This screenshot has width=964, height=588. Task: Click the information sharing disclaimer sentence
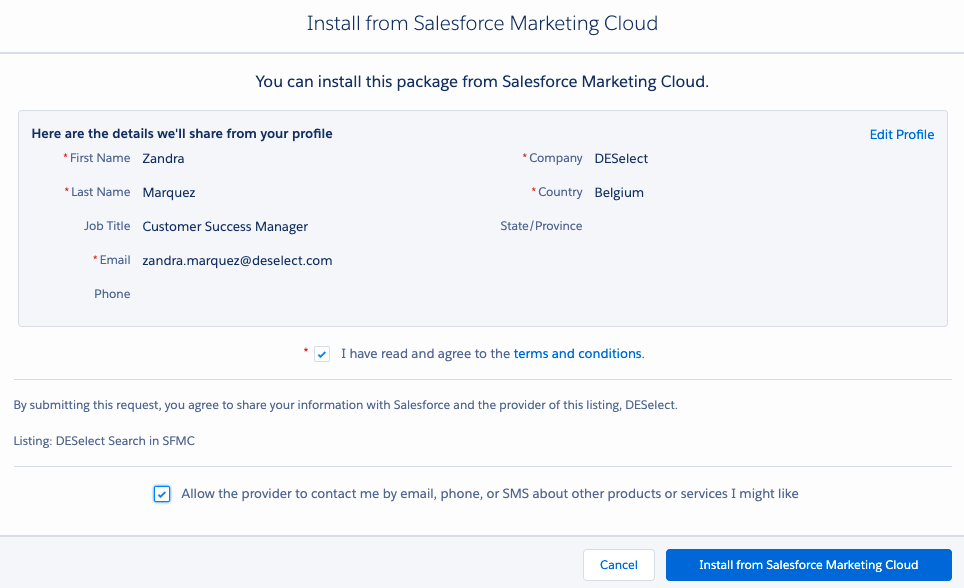coord(346,405)
